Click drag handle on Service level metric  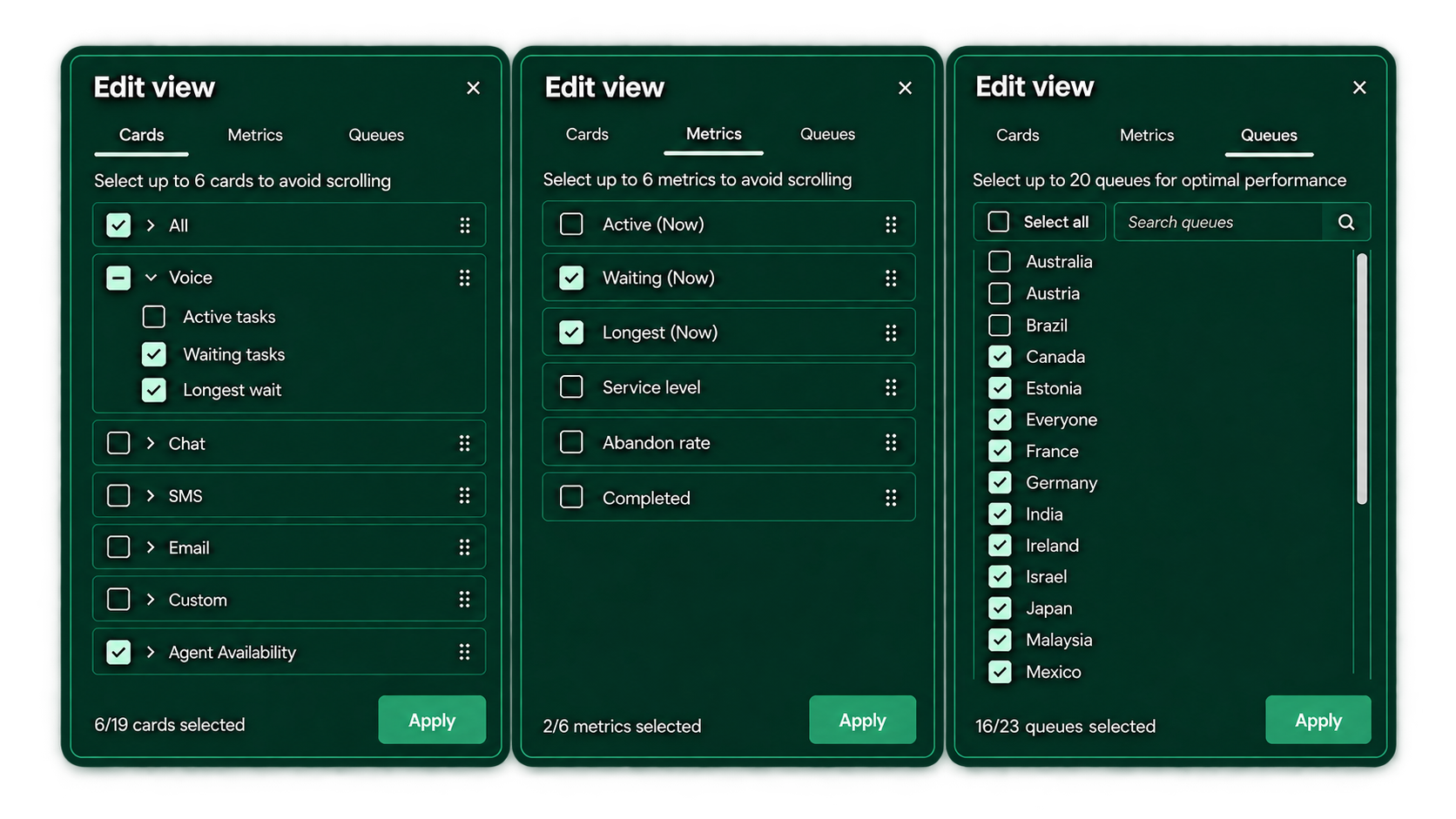(891, 387)
